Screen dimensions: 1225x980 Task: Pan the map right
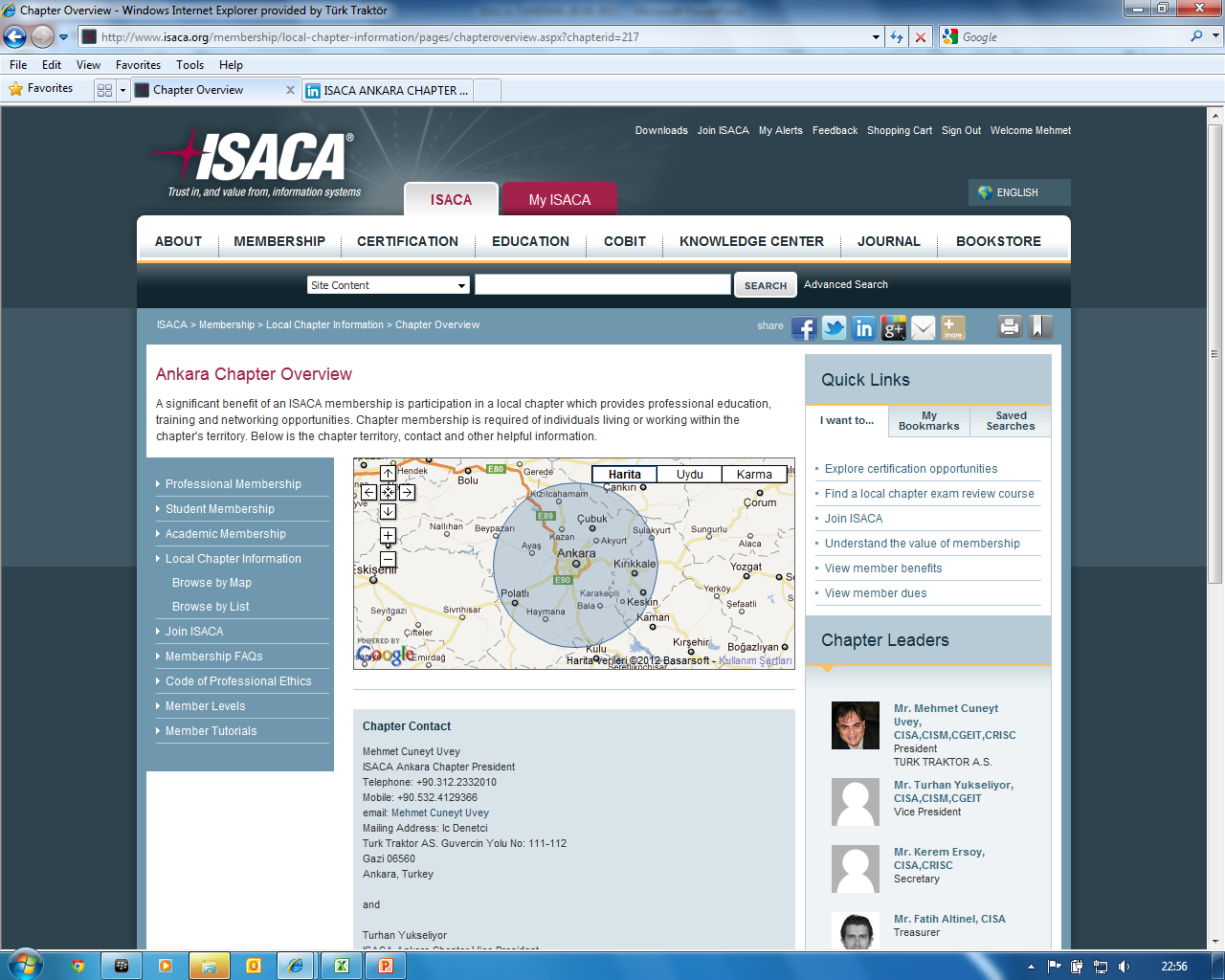(x=407, y=492)
